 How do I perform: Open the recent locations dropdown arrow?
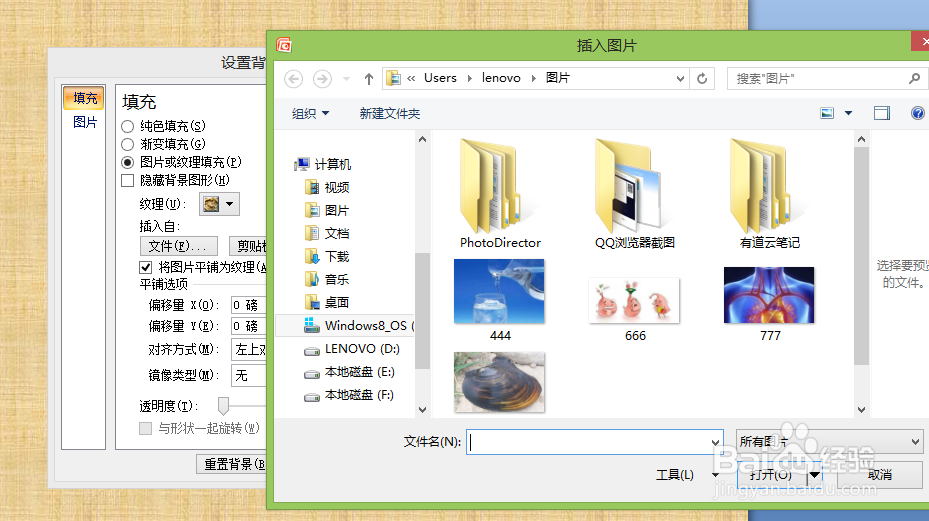coord(347,79)
